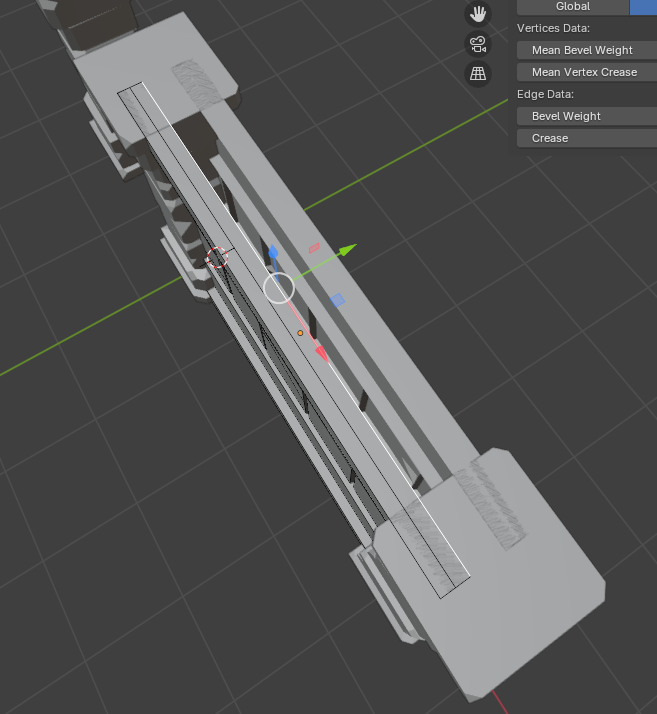
Task: Click the blue plane handle of gizmo
Action: (x=337, y=300)
